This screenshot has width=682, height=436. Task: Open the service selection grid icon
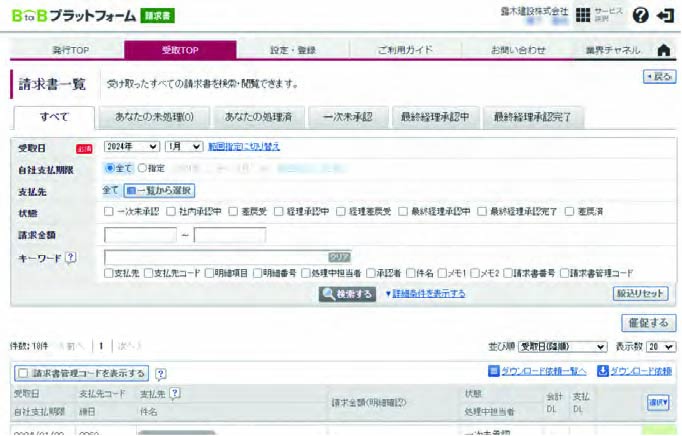583,15
